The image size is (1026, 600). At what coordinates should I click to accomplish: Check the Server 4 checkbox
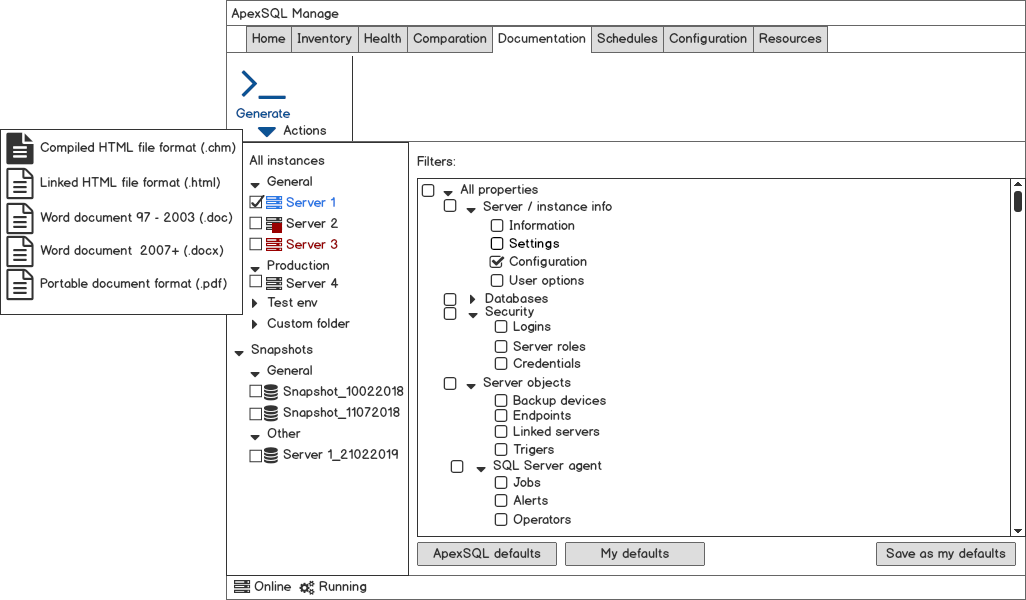pyautogui.click(x=256, y=281)
